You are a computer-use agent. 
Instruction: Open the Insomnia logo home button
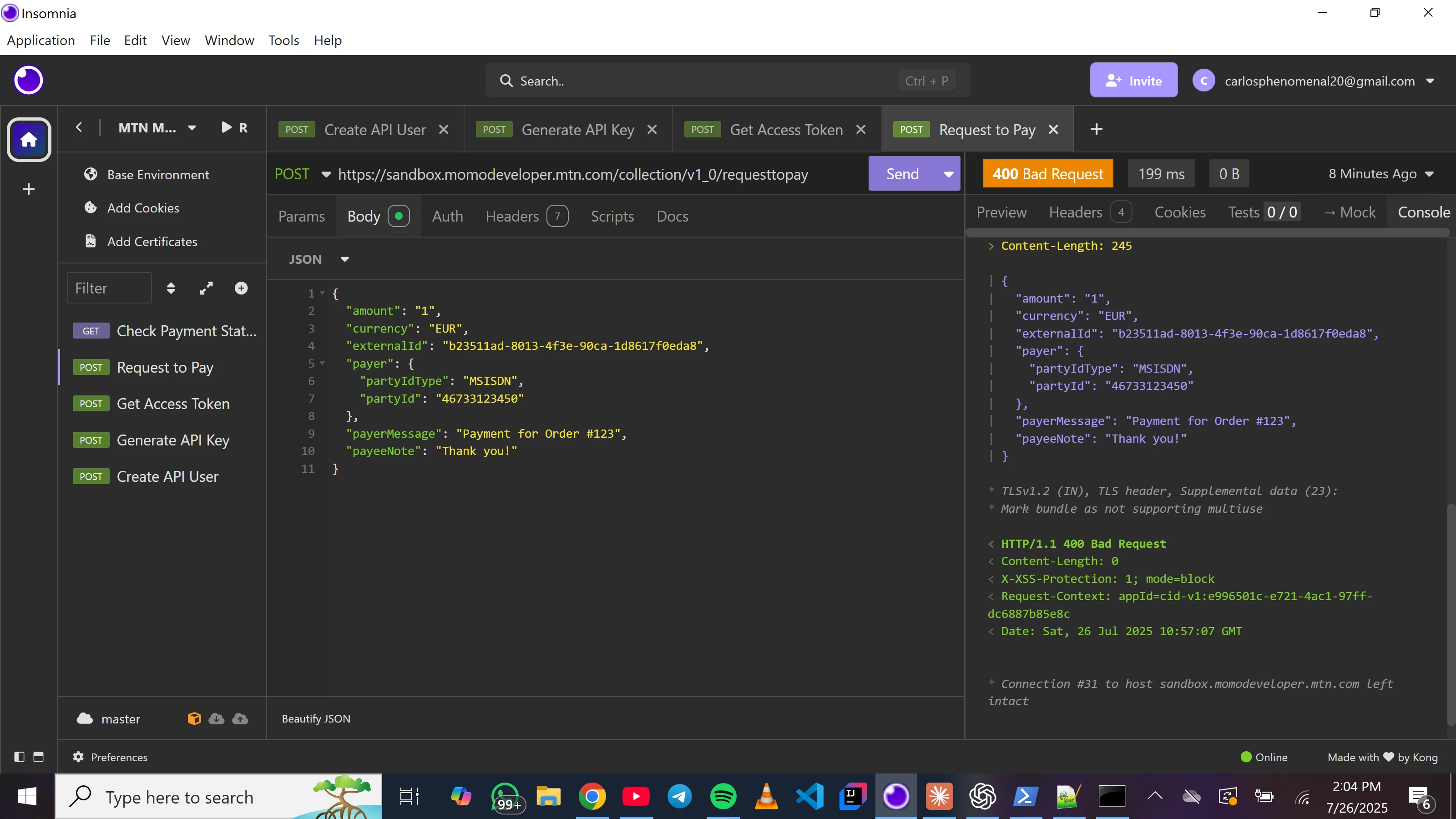pos(28,80)
